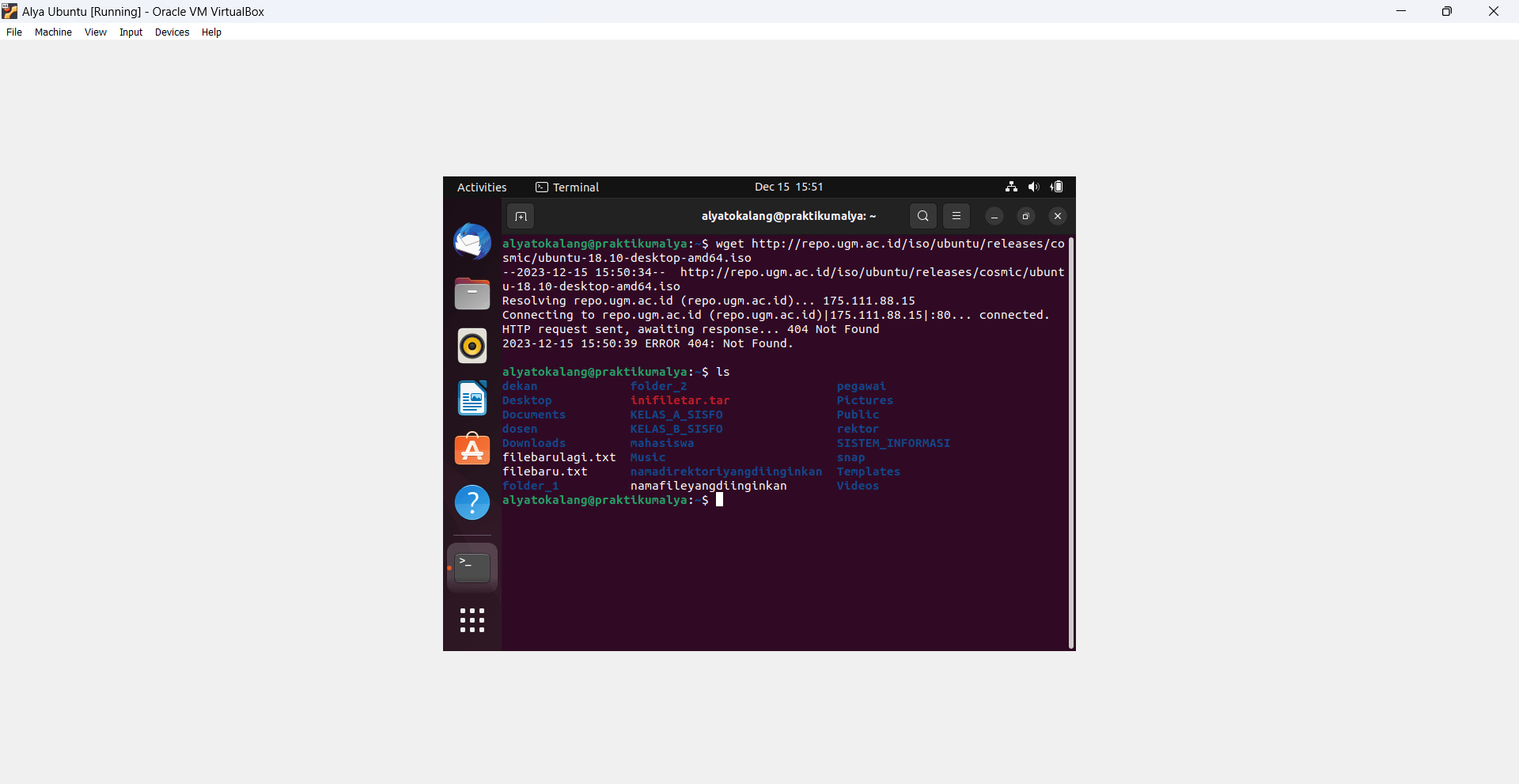Open the clock showing Dec 15 15:51
1519x784 pixels.
[789, 187]
